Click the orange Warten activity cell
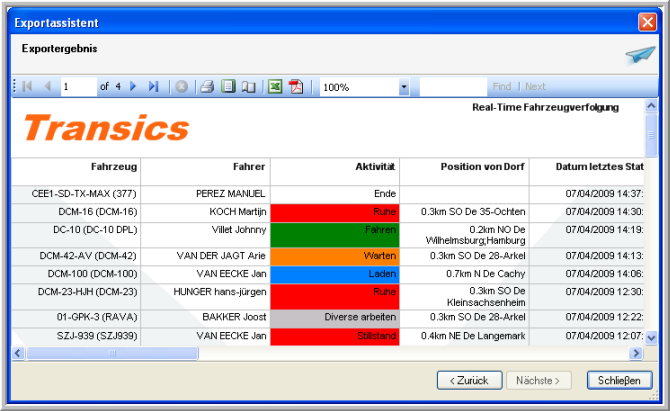 [x=335, y=257]
